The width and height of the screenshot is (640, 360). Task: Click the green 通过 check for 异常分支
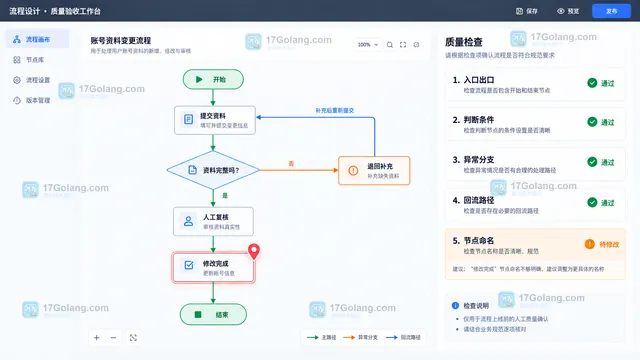592,162
